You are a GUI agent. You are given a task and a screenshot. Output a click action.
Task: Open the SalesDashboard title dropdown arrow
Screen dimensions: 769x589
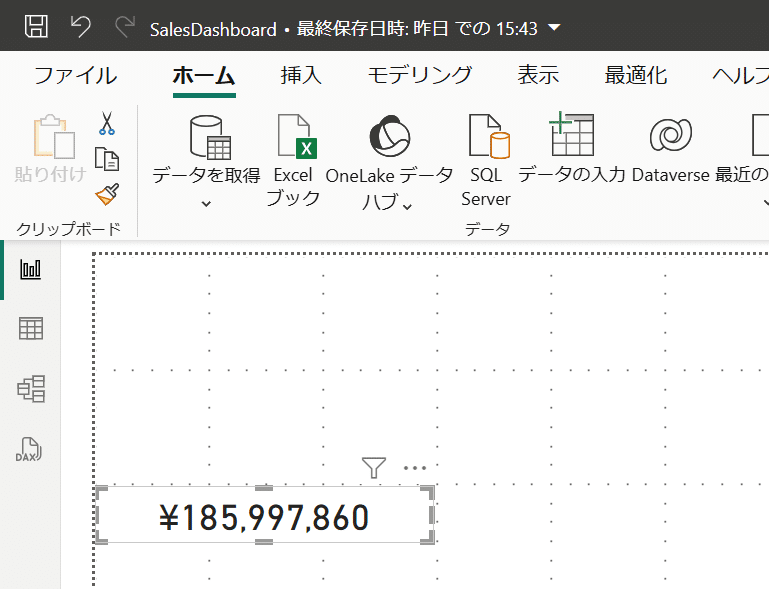554,27
